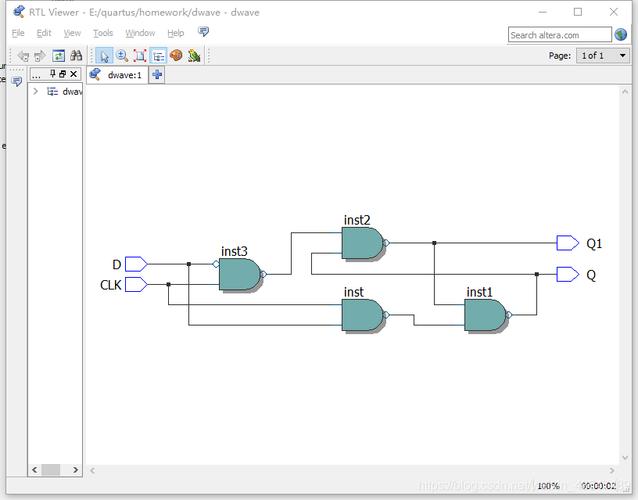
Task: Select the Zoom tool magnifier icon
Action: coord(122,55)
